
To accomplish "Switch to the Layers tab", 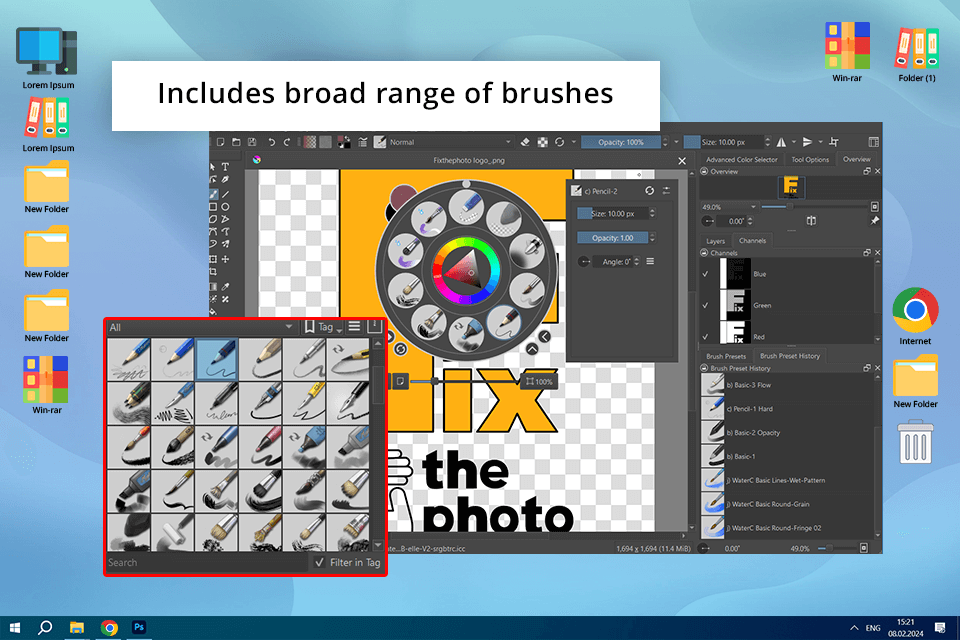I will point(715,241).
